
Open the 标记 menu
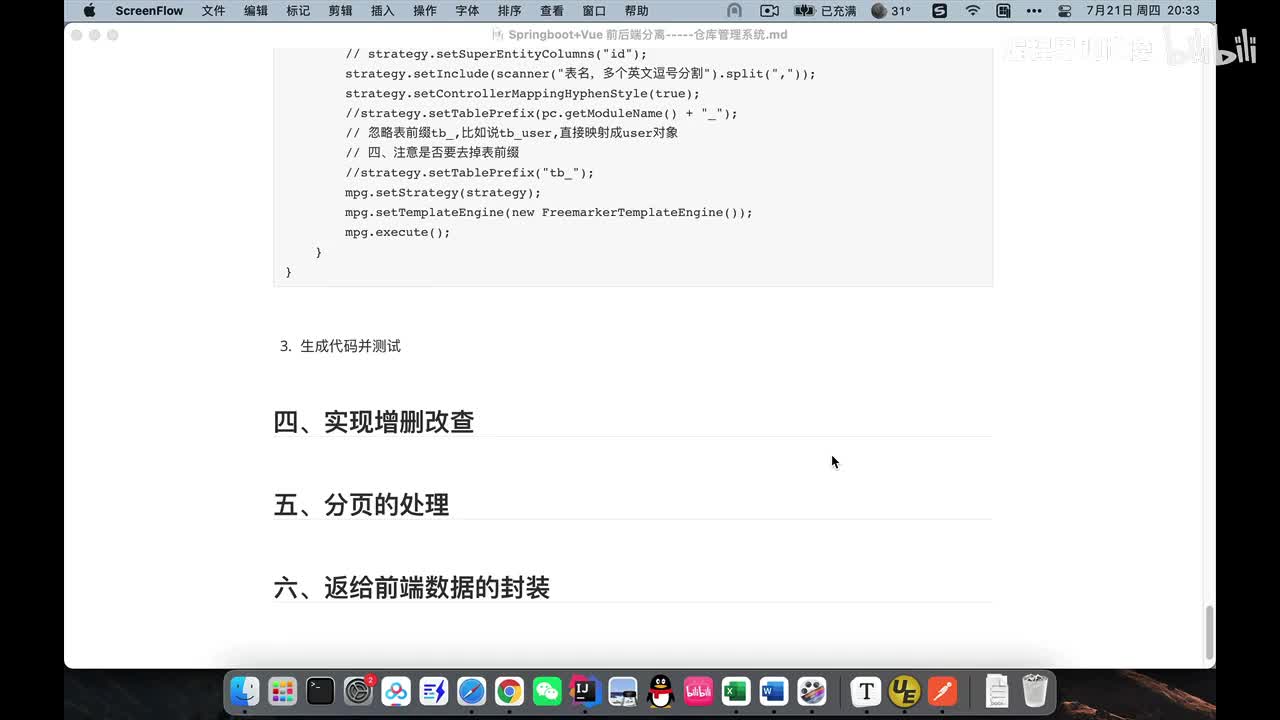pos(298,11)
